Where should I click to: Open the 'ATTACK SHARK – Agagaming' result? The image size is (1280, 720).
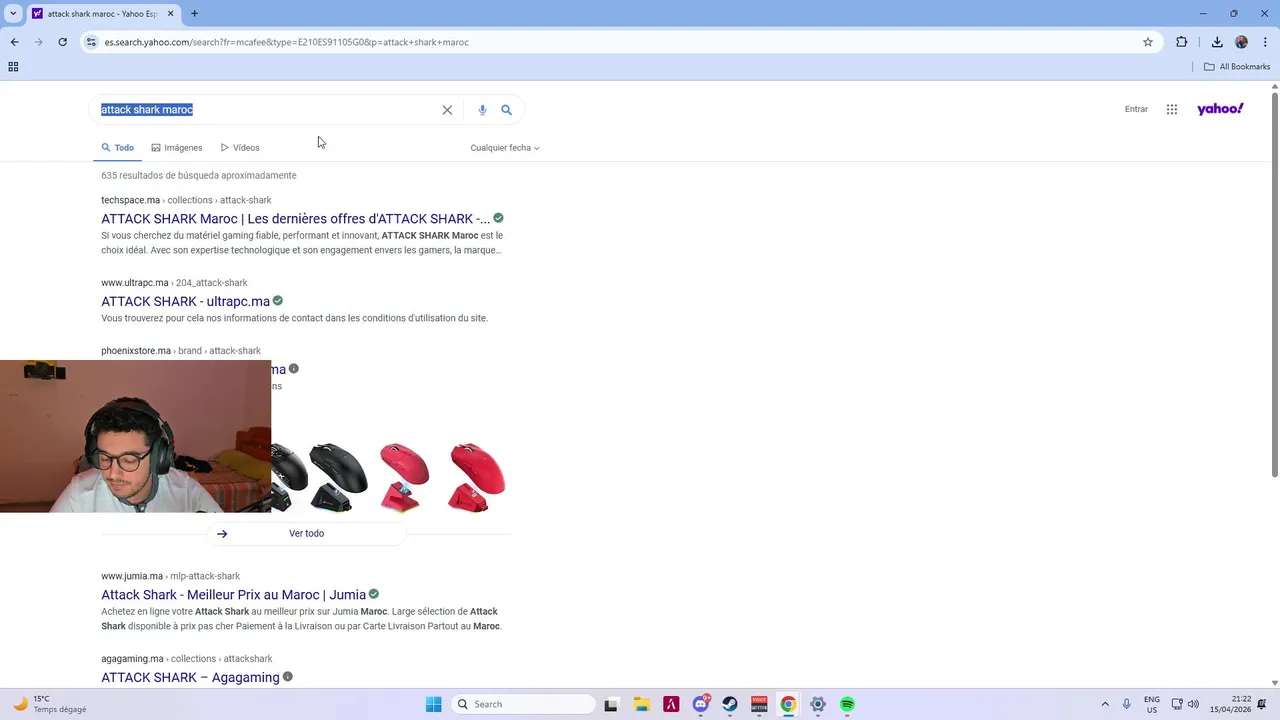190,677
